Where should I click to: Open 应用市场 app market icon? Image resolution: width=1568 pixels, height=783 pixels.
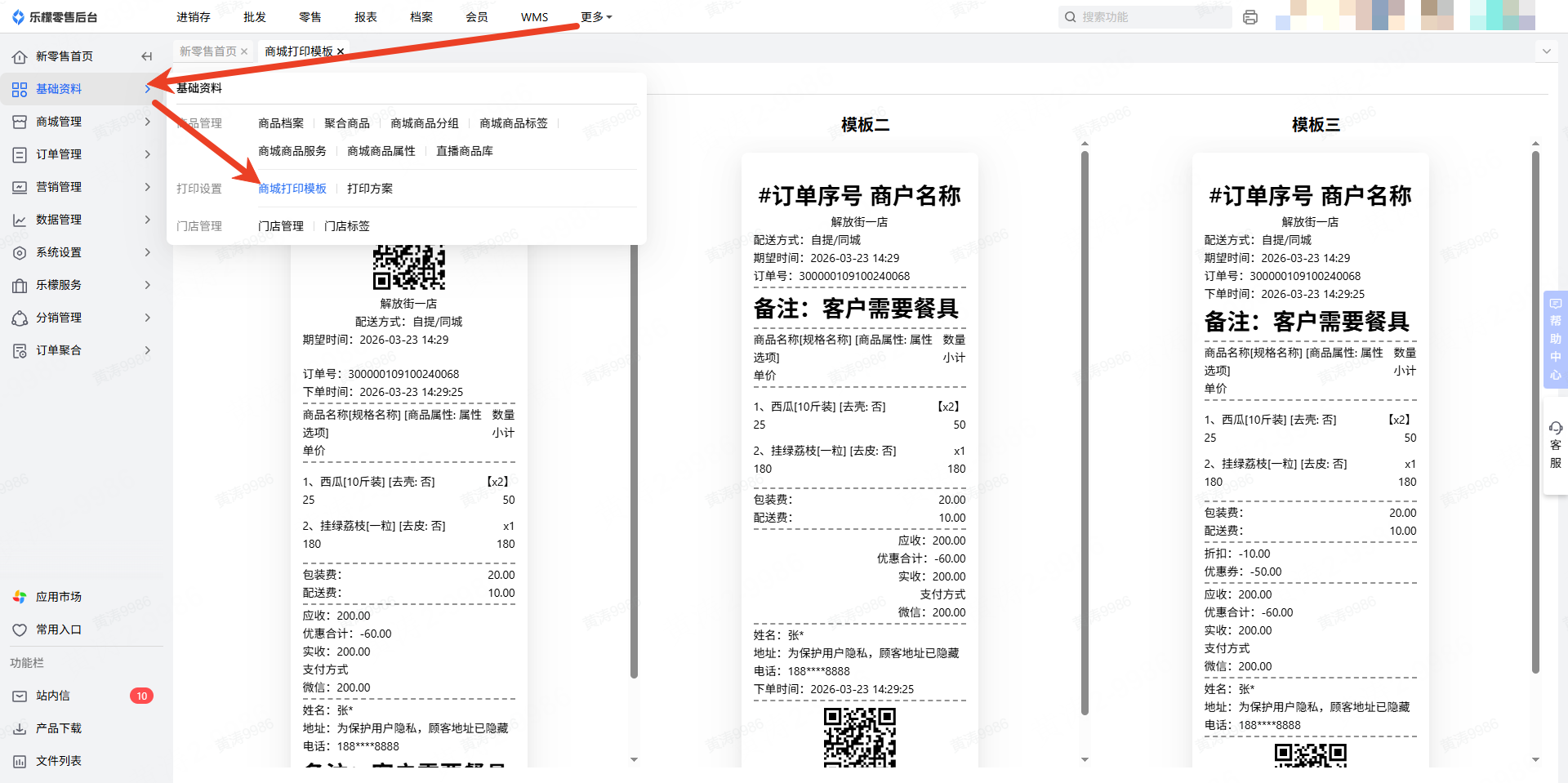[x=20, y=597]
